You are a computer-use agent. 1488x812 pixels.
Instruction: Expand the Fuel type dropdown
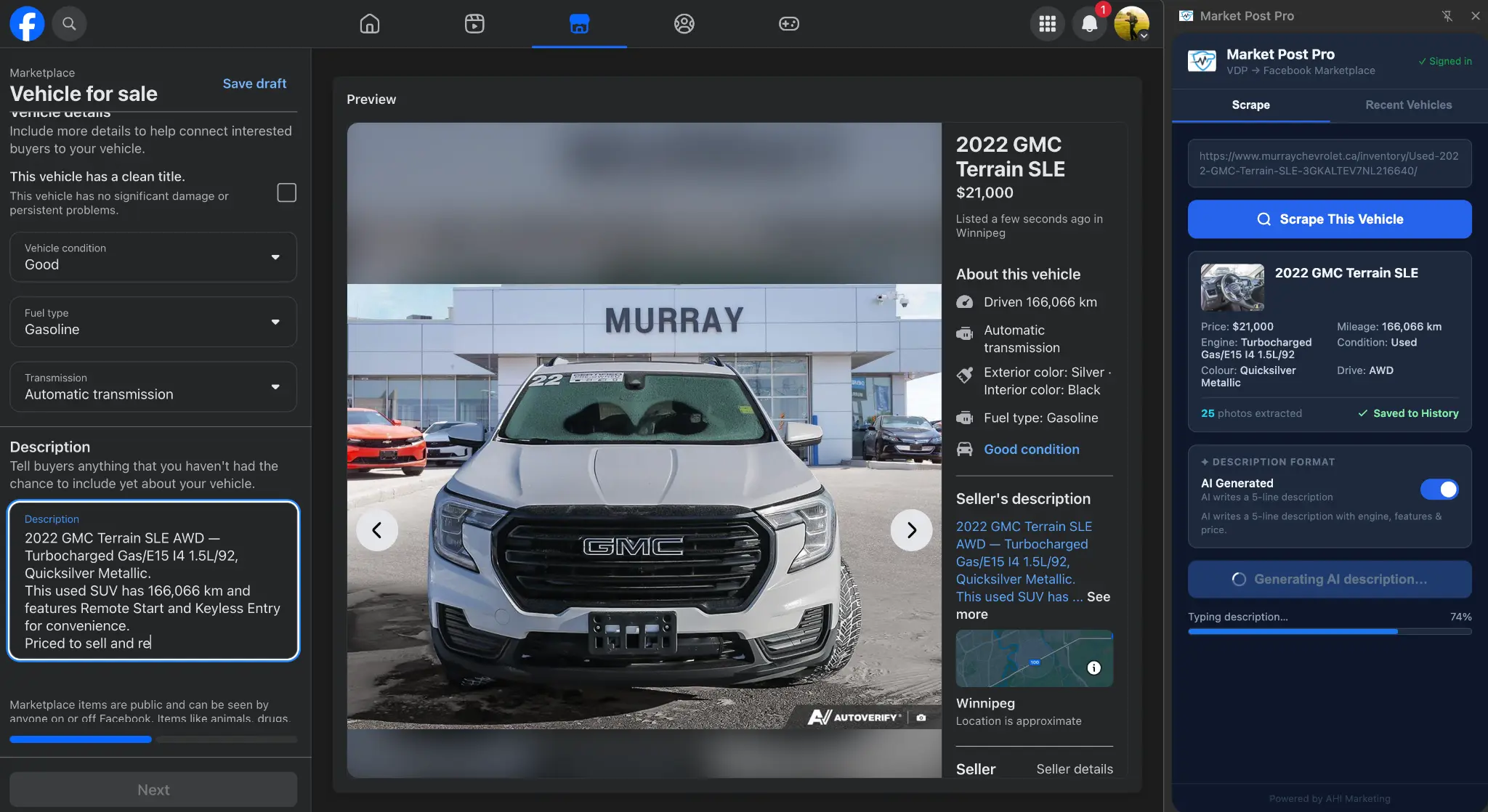pos(153,322)
